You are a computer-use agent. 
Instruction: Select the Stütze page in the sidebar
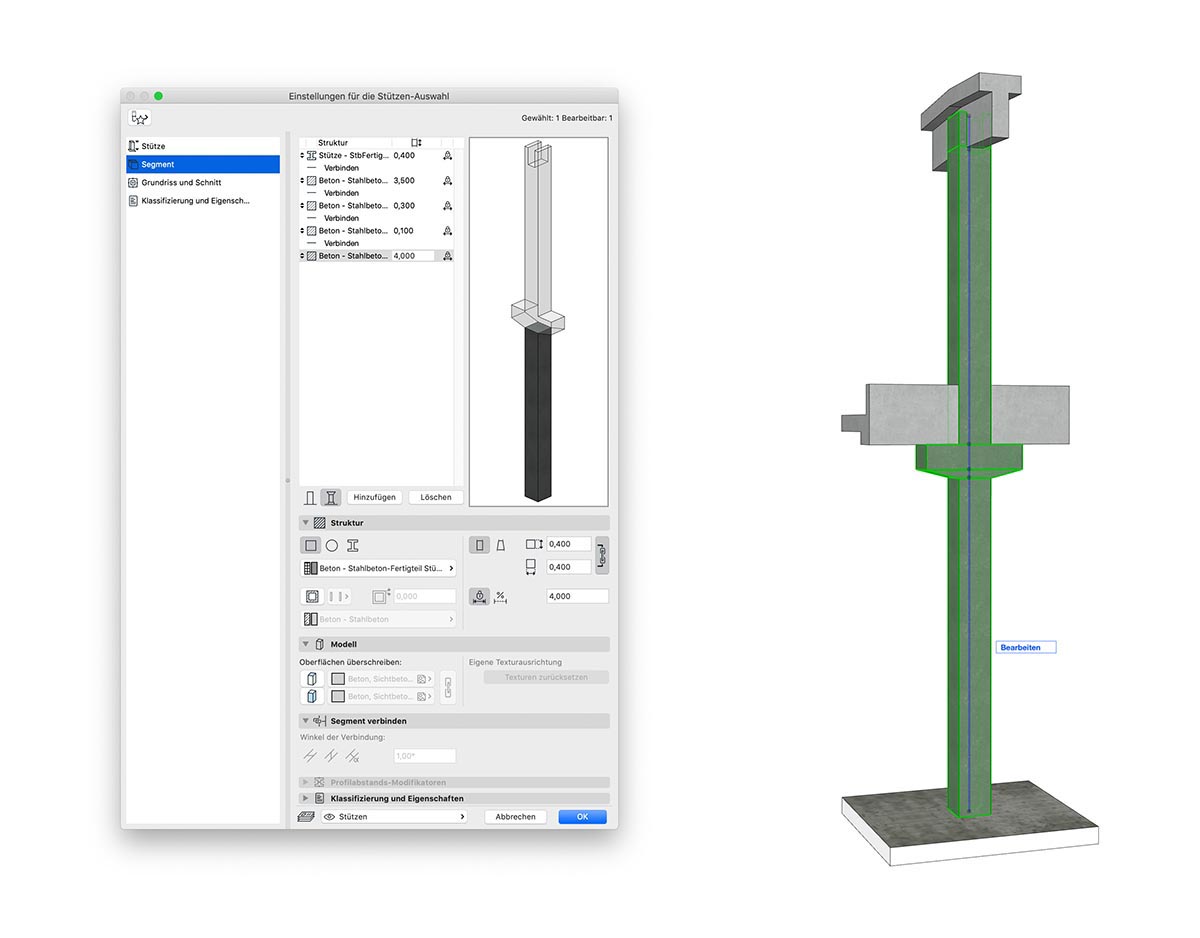(x=203, y=146)
